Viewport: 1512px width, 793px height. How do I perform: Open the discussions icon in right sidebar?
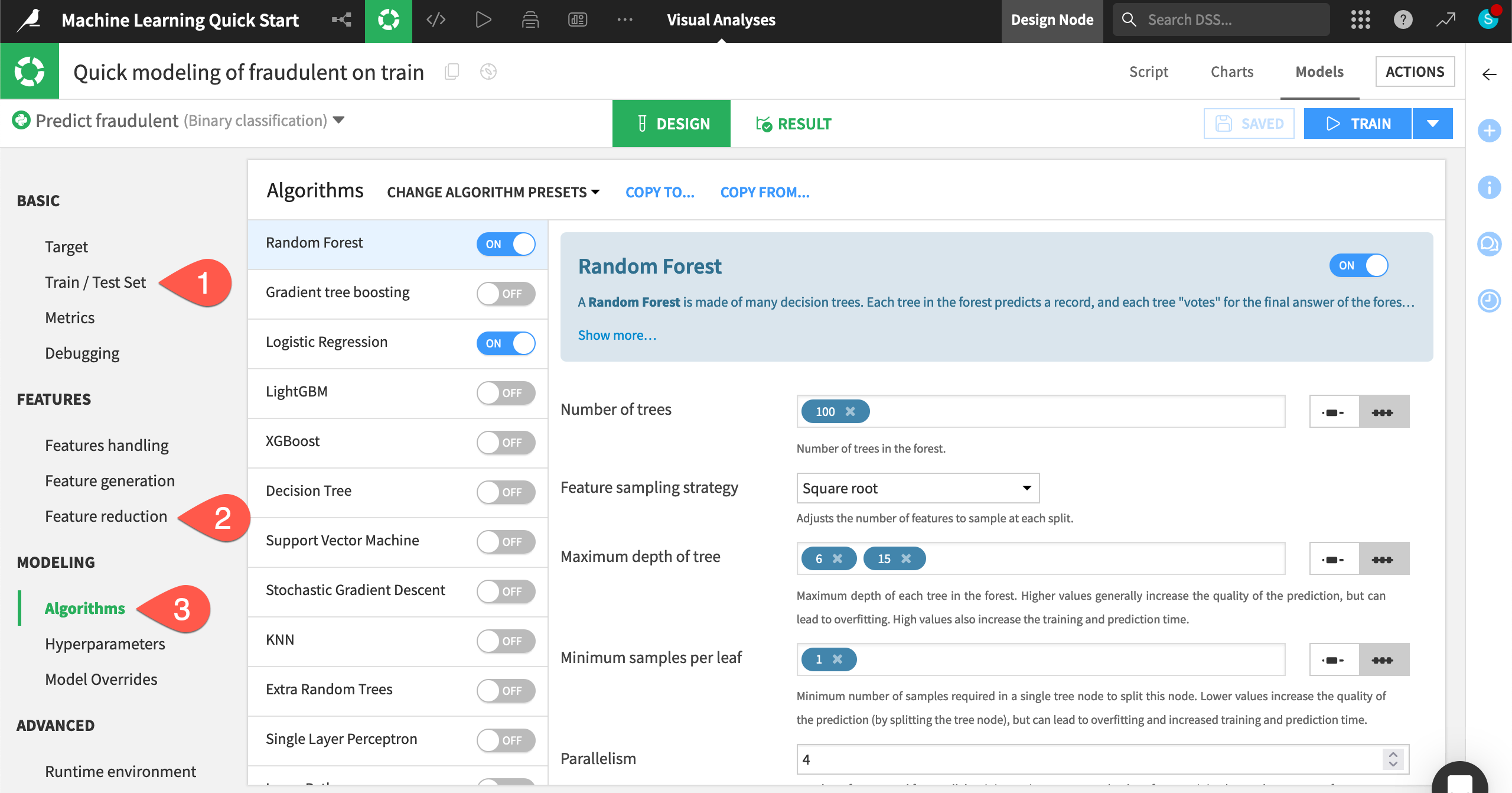(1489, 244)
